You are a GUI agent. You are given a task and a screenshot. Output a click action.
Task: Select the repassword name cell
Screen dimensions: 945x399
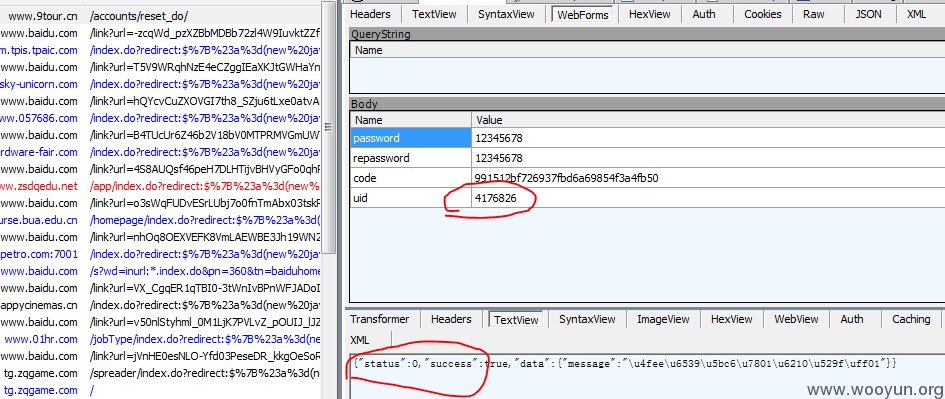411,158
